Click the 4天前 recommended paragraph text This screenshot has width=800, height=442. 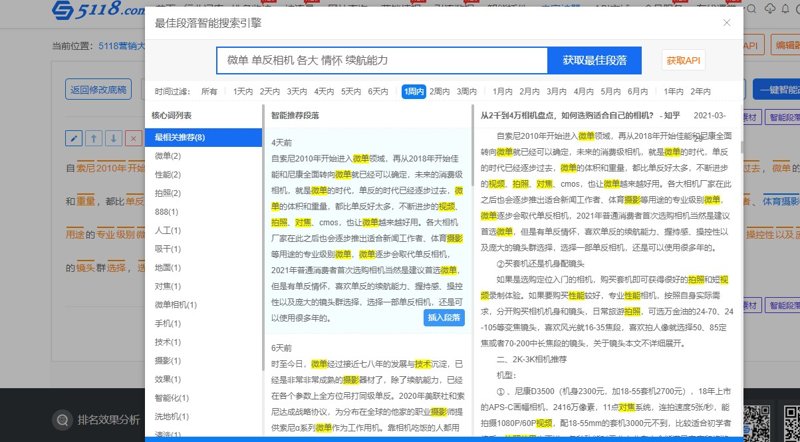pos(367,238)
